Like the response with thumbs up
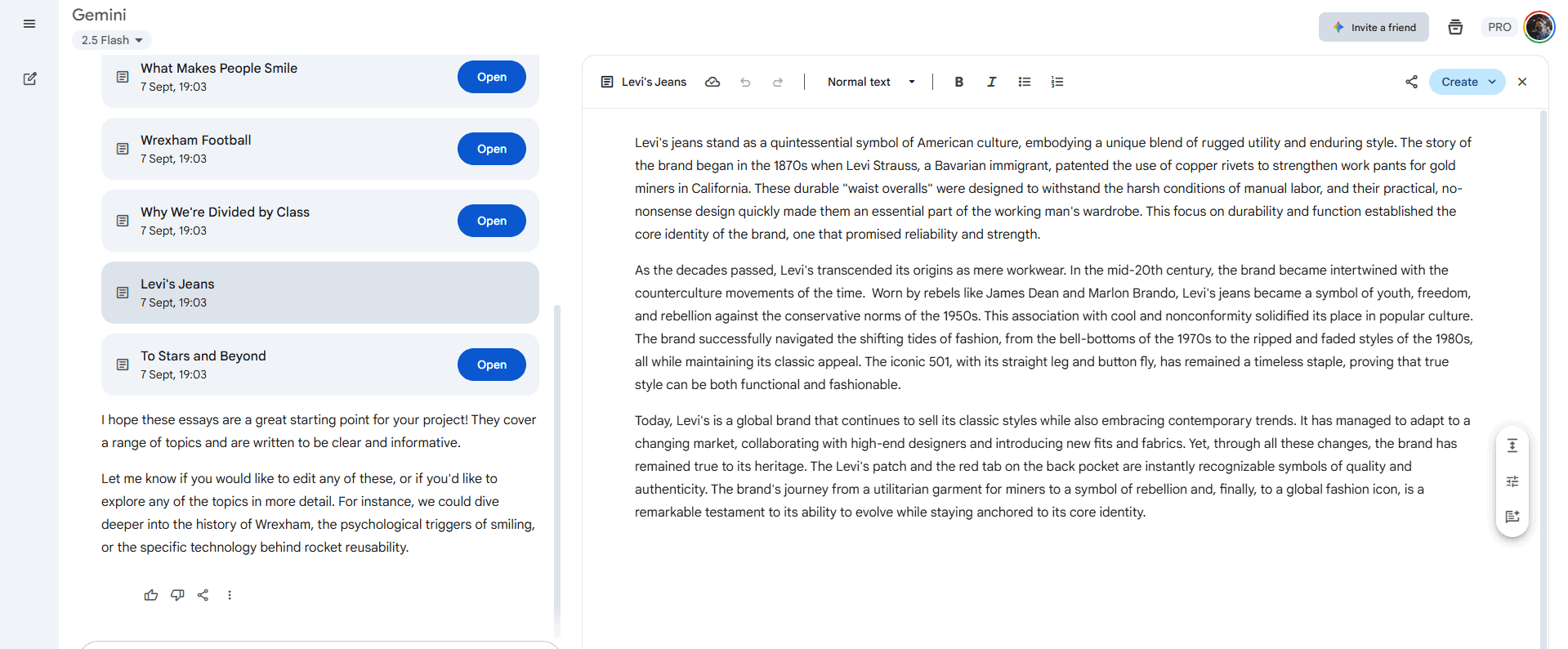This screenshot has height=649, width=1568. click(x=151, y=595)
